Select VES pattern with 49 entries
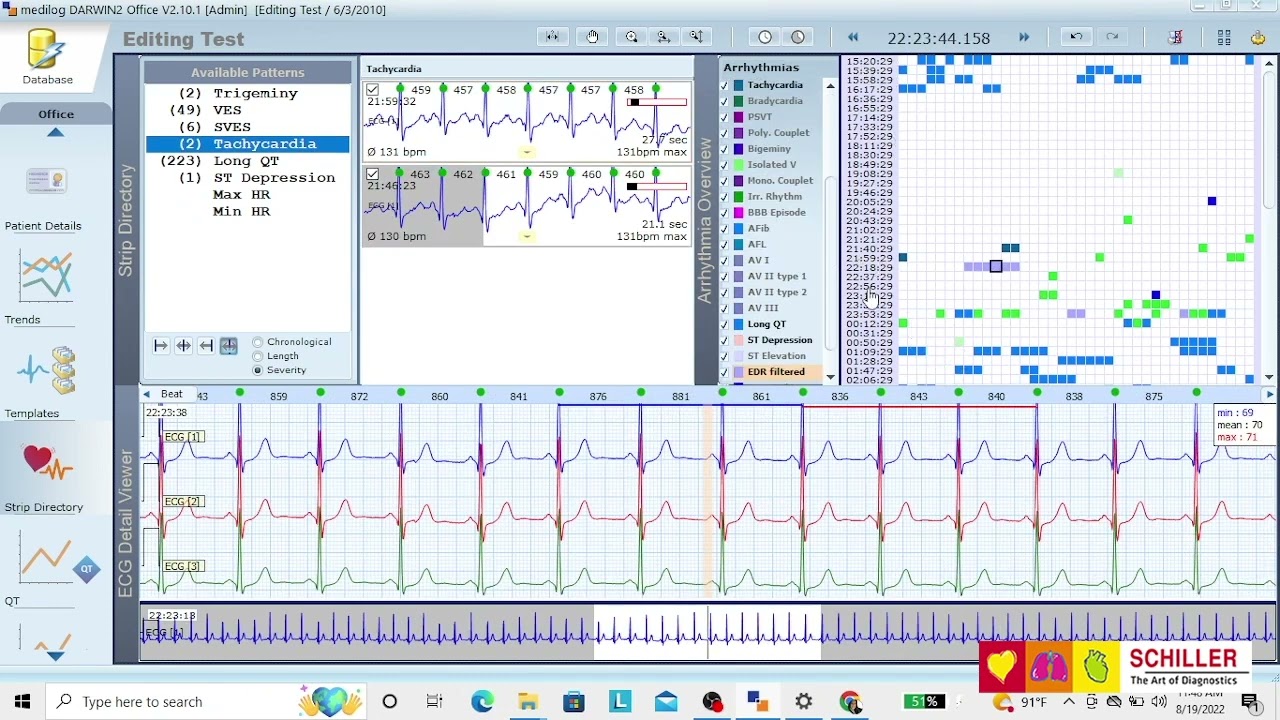 point(248,110)
